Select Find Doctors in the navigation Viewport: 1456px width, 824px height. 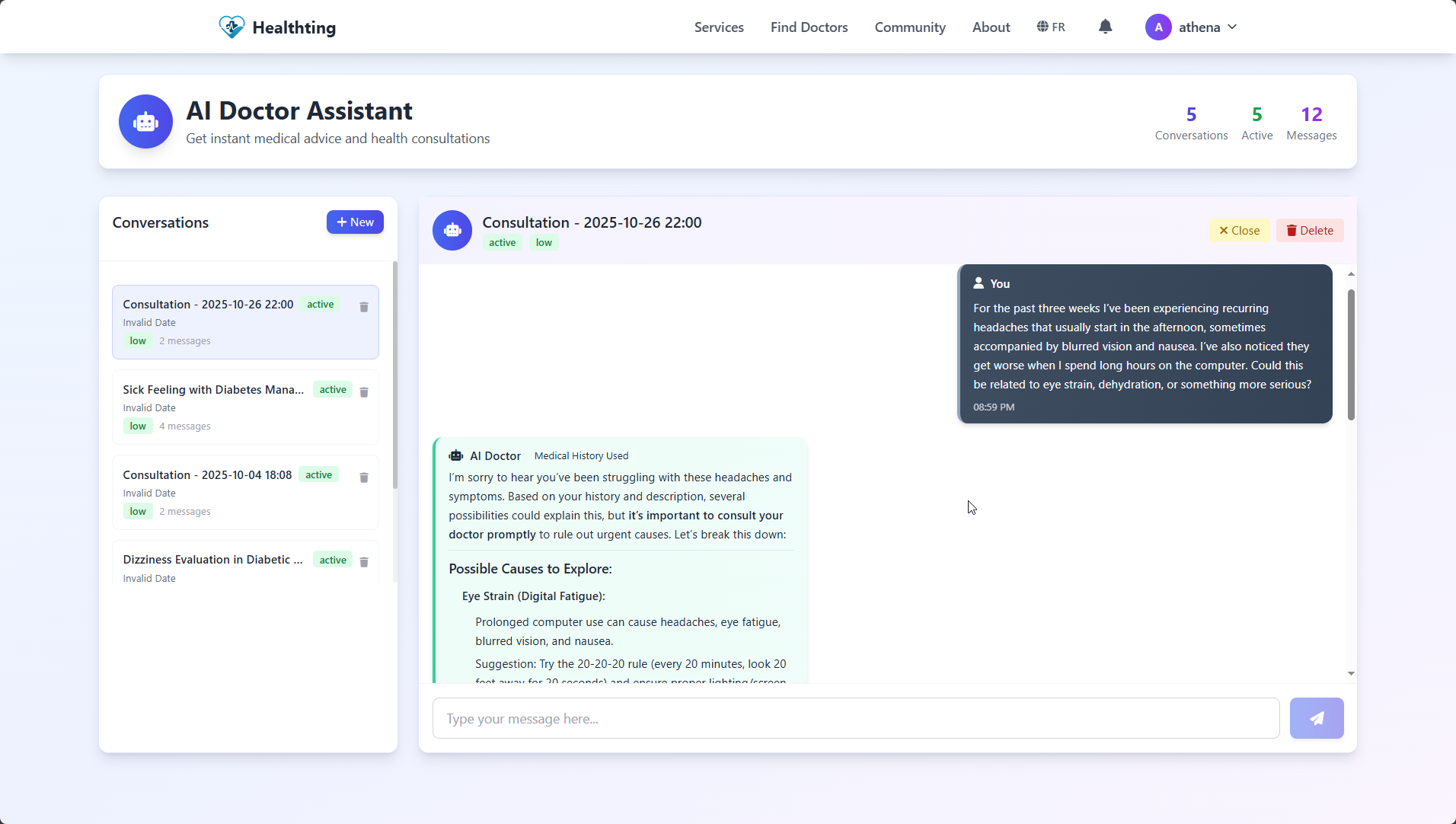[809, 27]
